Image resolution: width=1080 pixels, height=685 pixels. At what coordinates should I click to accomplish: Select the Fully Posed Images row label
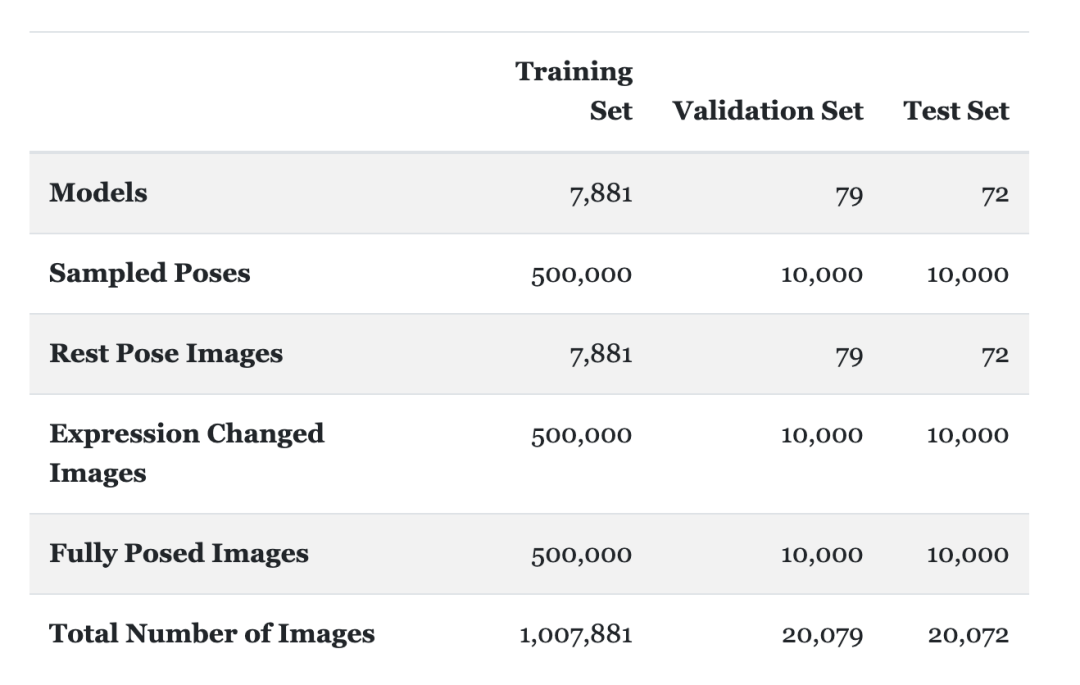(178, 554)
